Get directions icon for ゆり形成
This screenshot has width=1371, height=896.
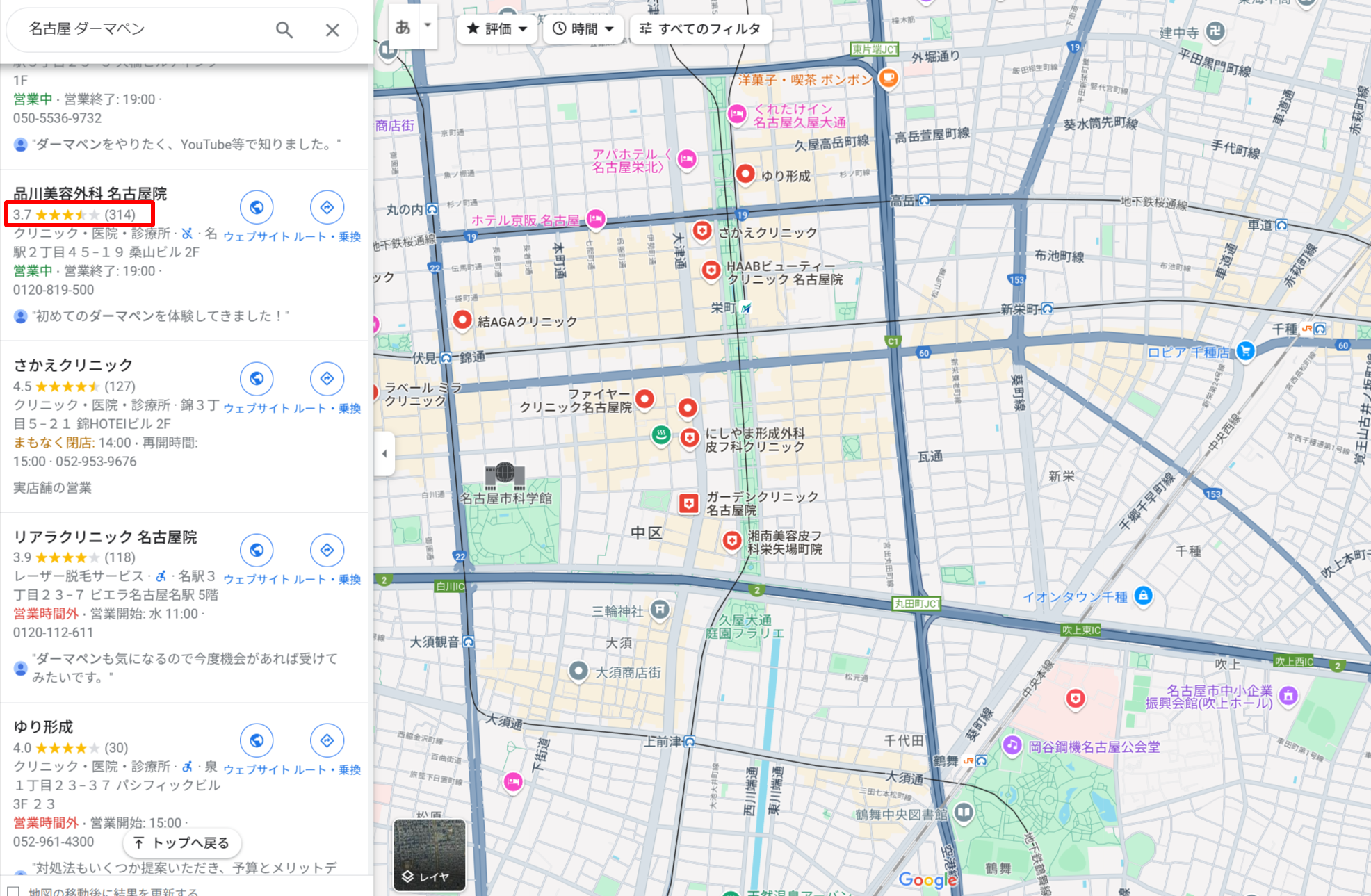click(327, 741)
